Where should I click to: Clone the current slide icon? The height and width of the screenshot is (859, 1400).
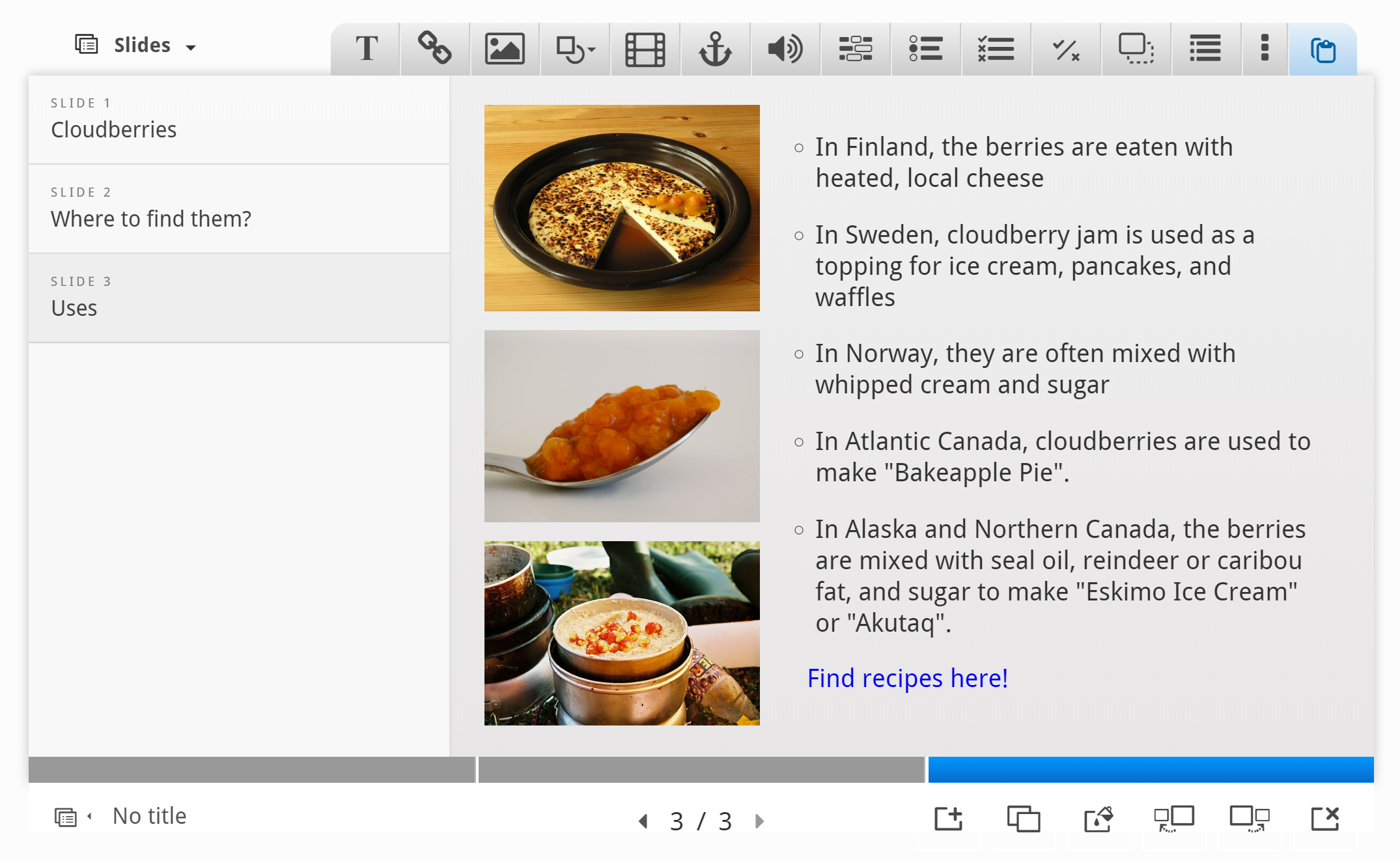coord(1024,819)
